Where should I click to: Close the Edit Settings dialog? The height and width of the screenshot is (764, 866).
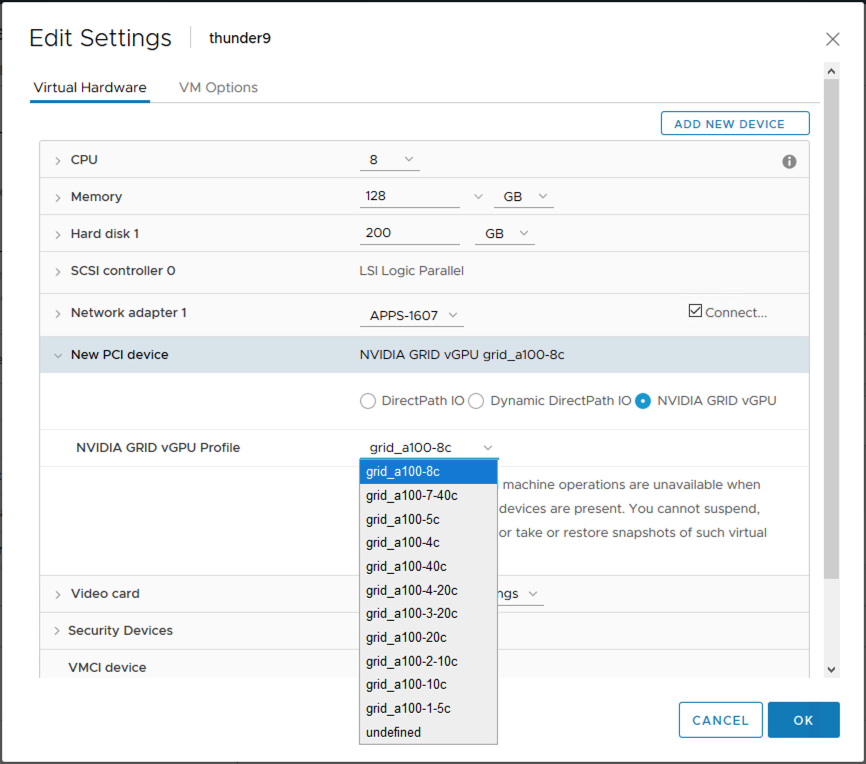click(832, 39)
